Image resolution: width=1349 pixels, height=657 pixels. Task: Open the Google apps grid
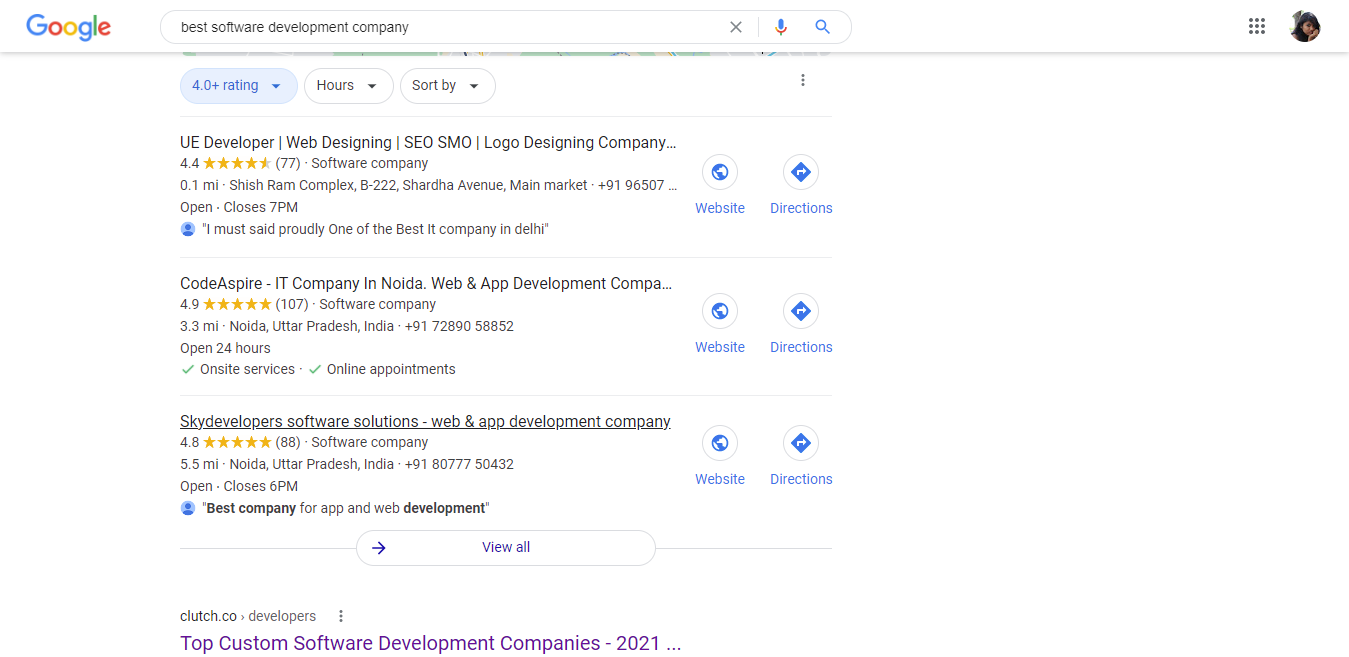point(1257,27)
